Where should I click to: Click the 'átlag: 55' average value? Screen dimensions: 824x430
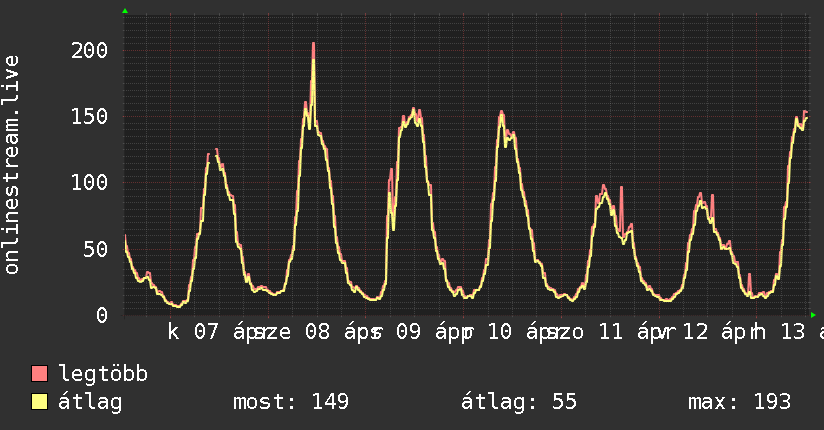coord(519,403)
